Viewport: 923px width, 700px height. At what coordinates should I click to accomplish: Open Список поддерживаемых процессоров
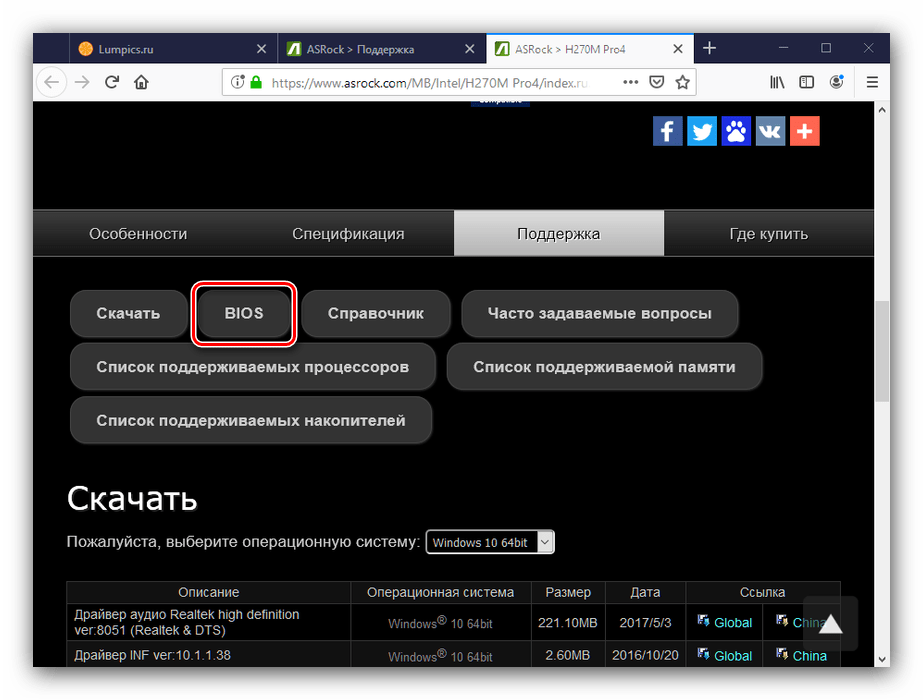tap(253, 367)
